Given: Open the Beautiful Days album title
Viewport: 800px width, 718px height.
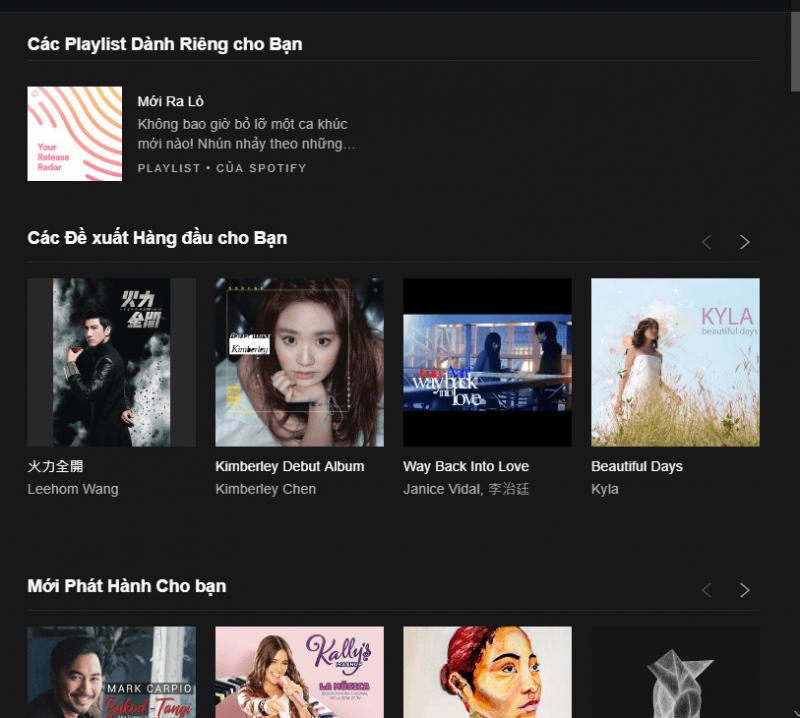Looking at the screenshot, I should 637,466.
